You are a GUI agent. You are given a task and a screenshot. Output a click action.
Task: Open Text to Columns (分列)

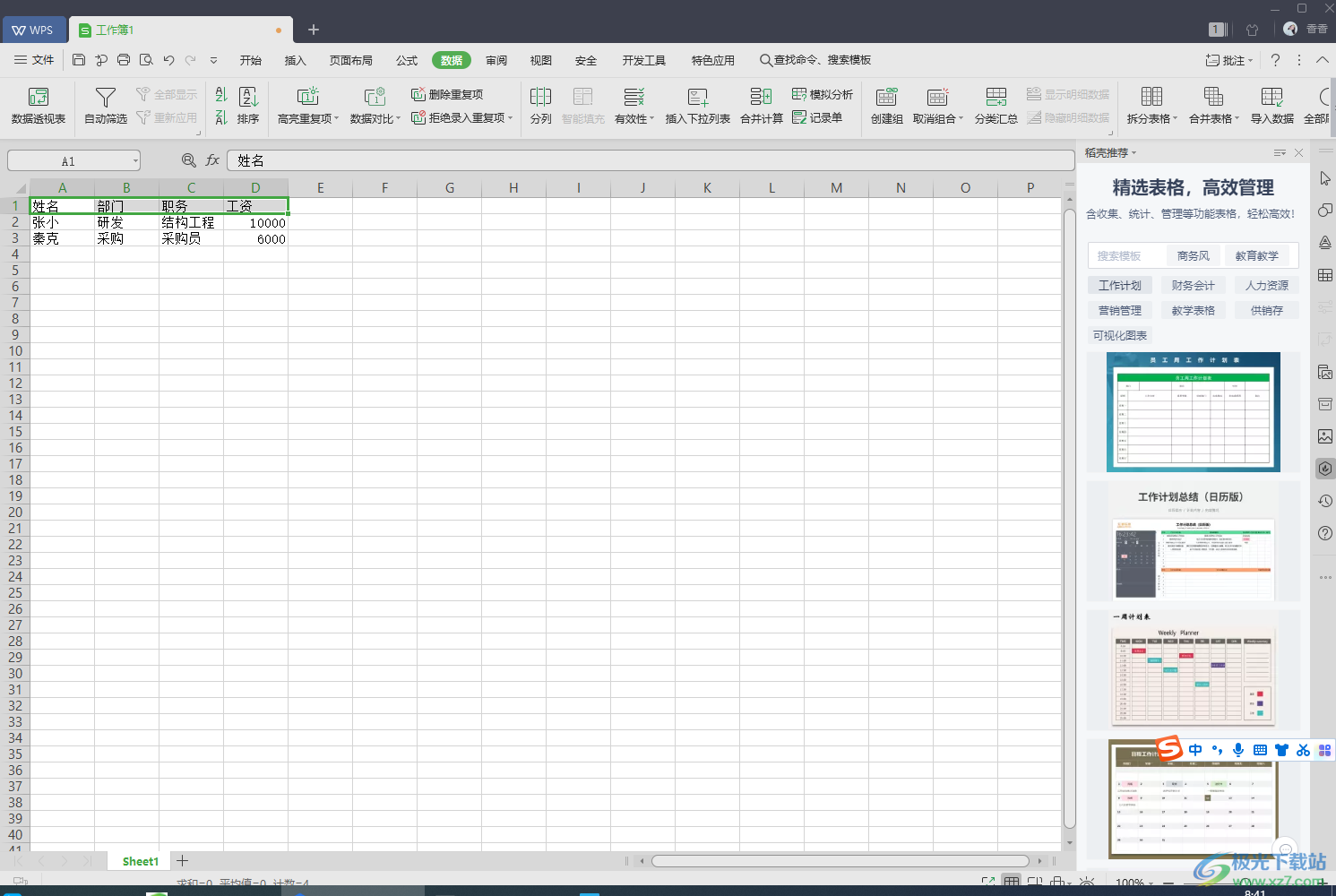[x=540, y=106]
